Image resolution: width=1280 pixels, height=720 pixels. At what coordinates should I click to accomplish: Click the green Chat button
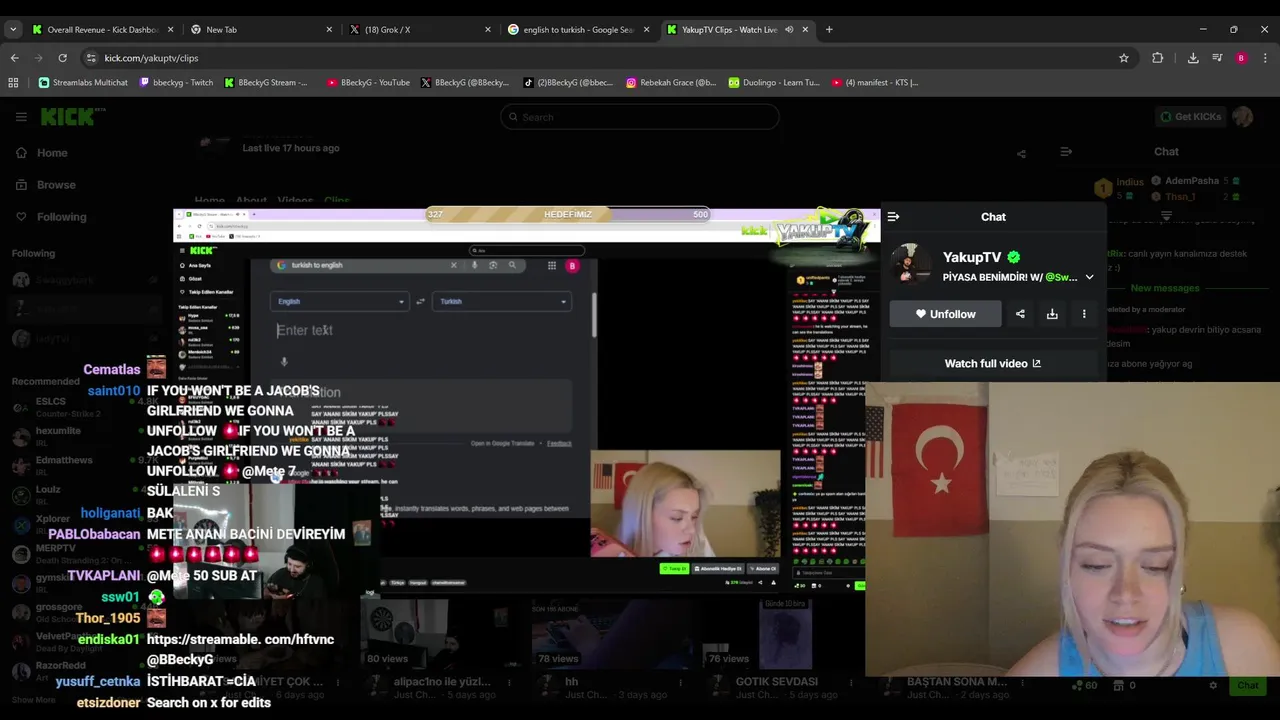tap(1248, 685)
